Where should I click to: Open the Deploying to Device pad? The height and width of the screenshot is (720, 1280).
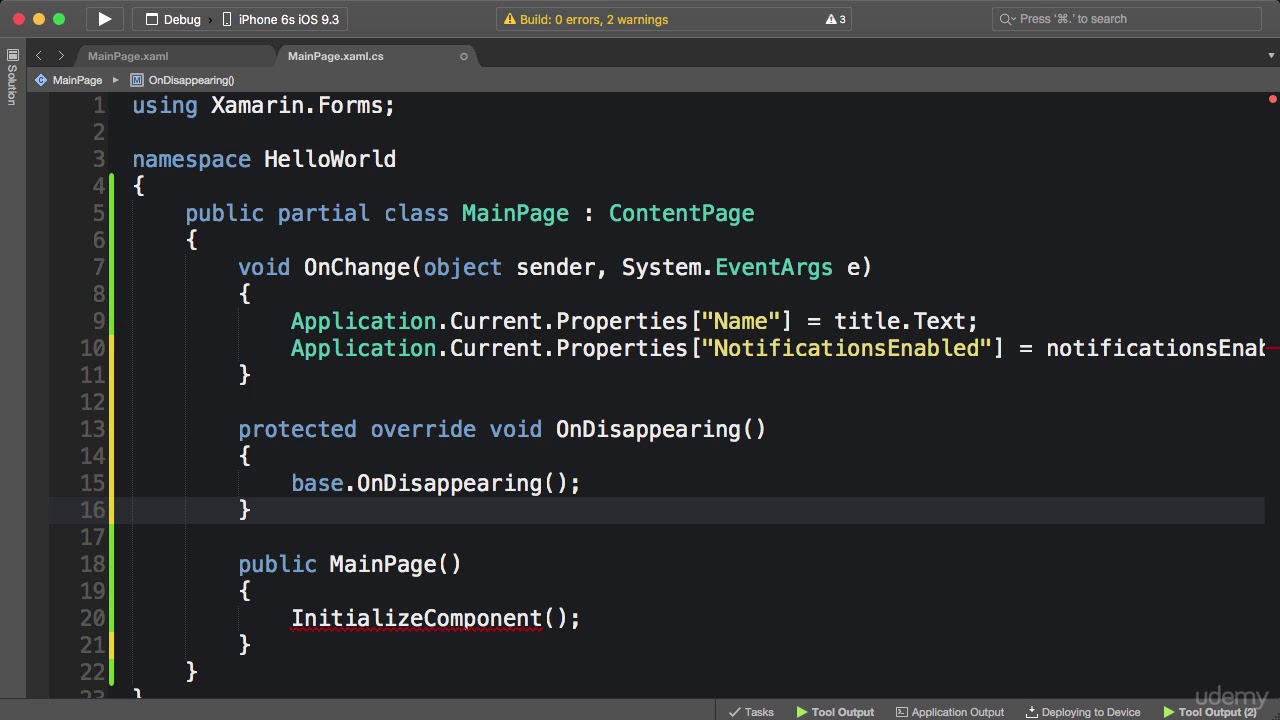click(x=1083, y=712)
